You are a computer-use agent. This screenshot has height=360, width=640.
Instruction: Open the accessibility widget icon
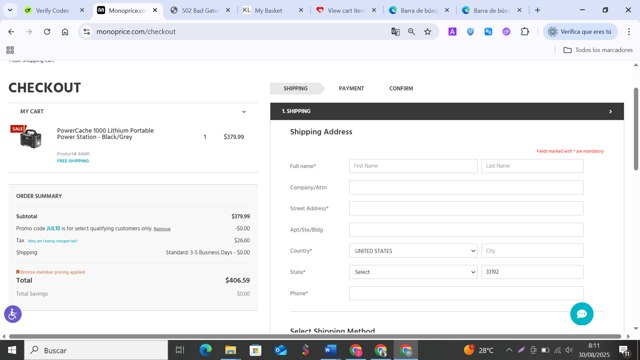pyautogui.click(x=13, y=314)
